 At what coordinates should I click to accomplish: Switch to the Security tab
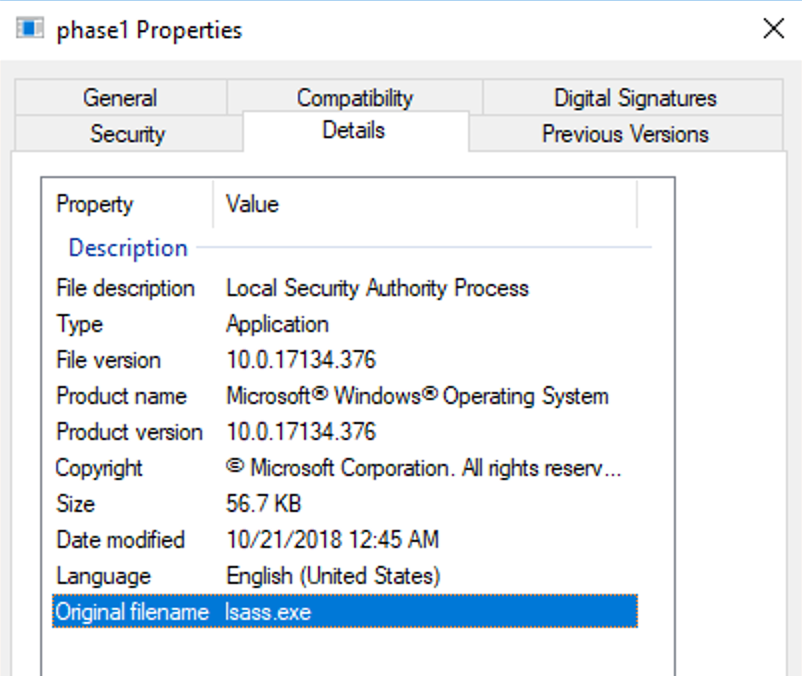coord(127,134)
